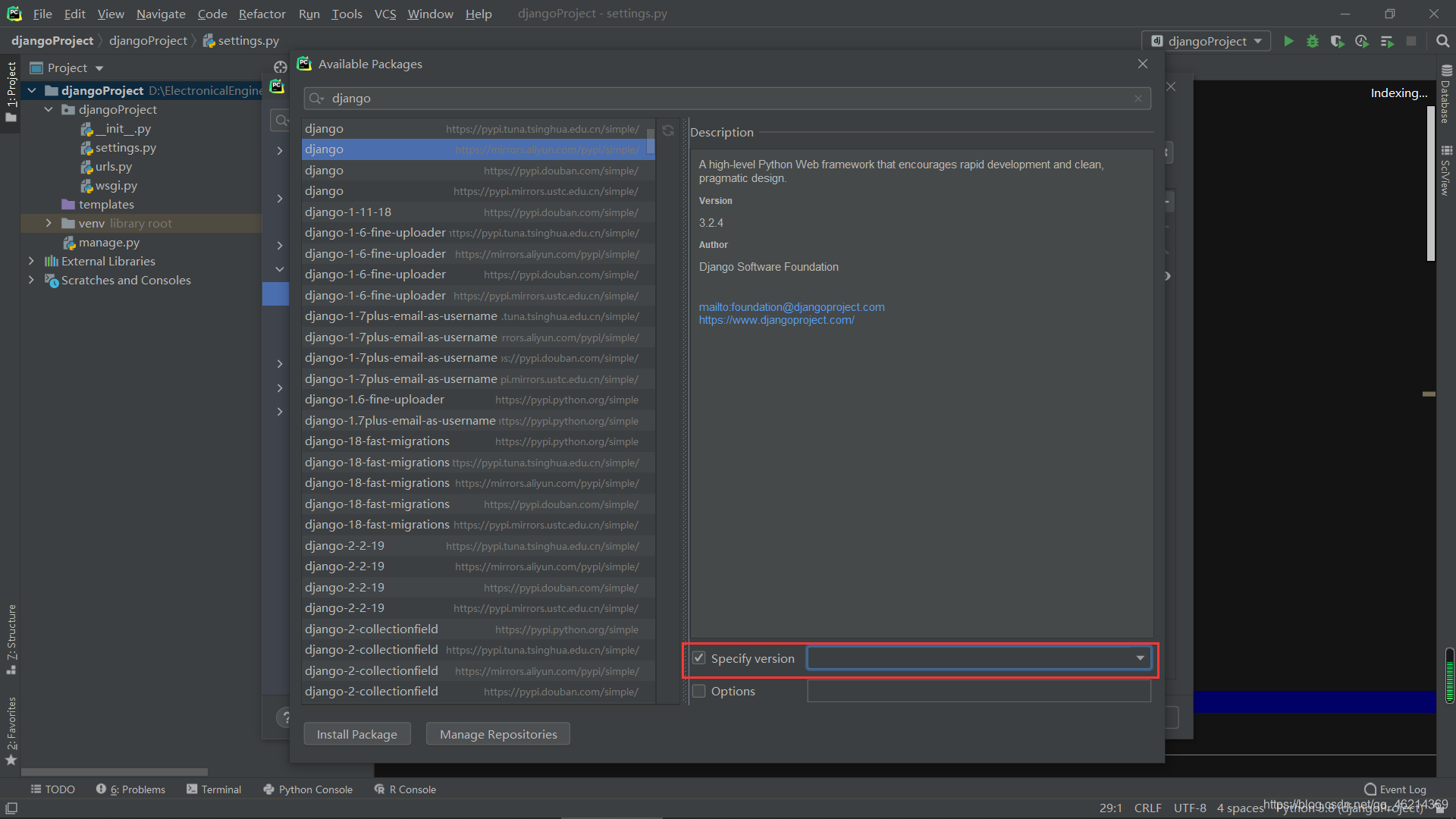The image size is (1456, 819).
Task: Open the Specify version dropdown
Action: (1140, 658)
